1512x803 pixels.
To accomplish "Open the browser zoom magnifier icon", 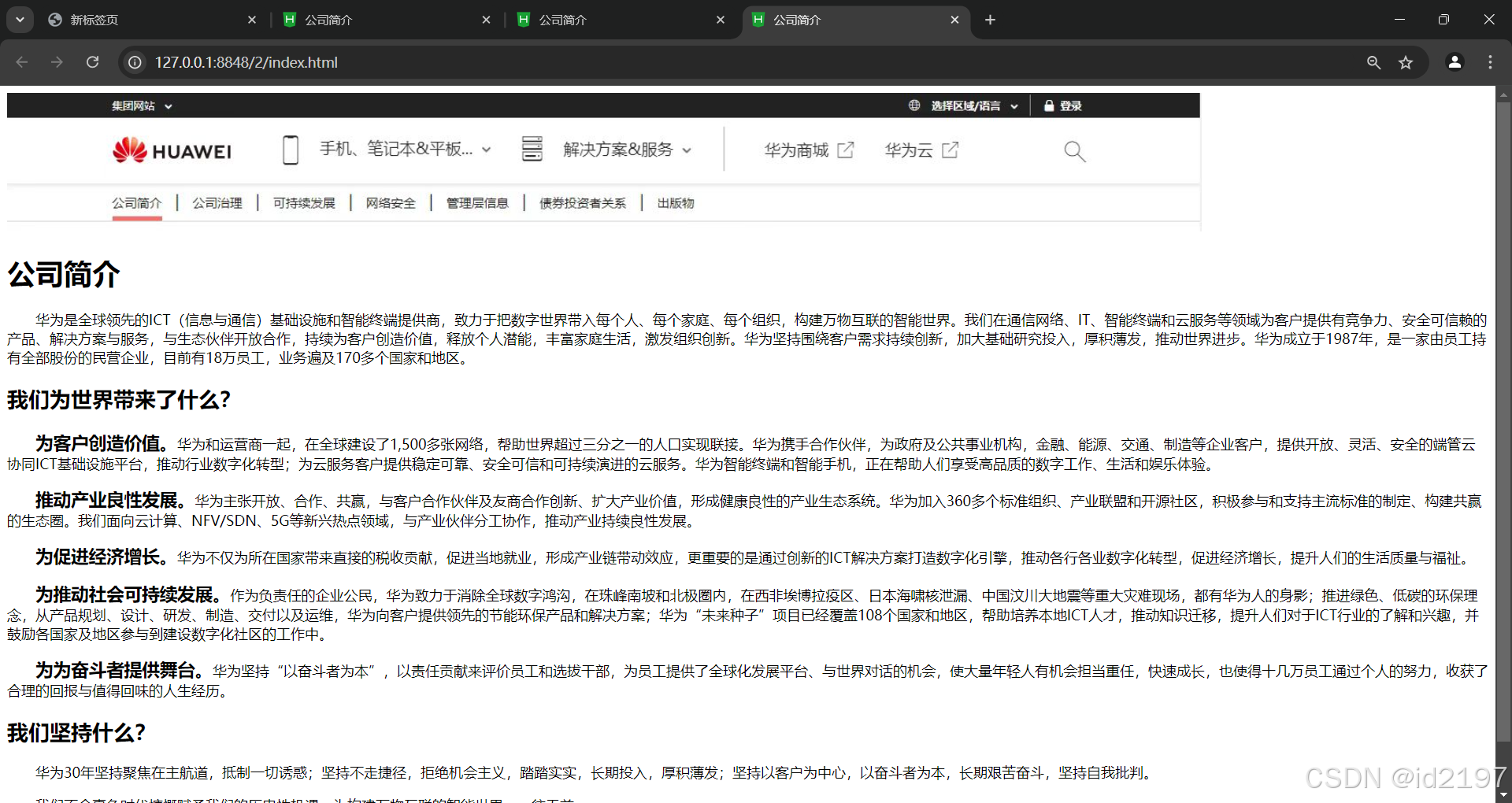I will 1373,62.
